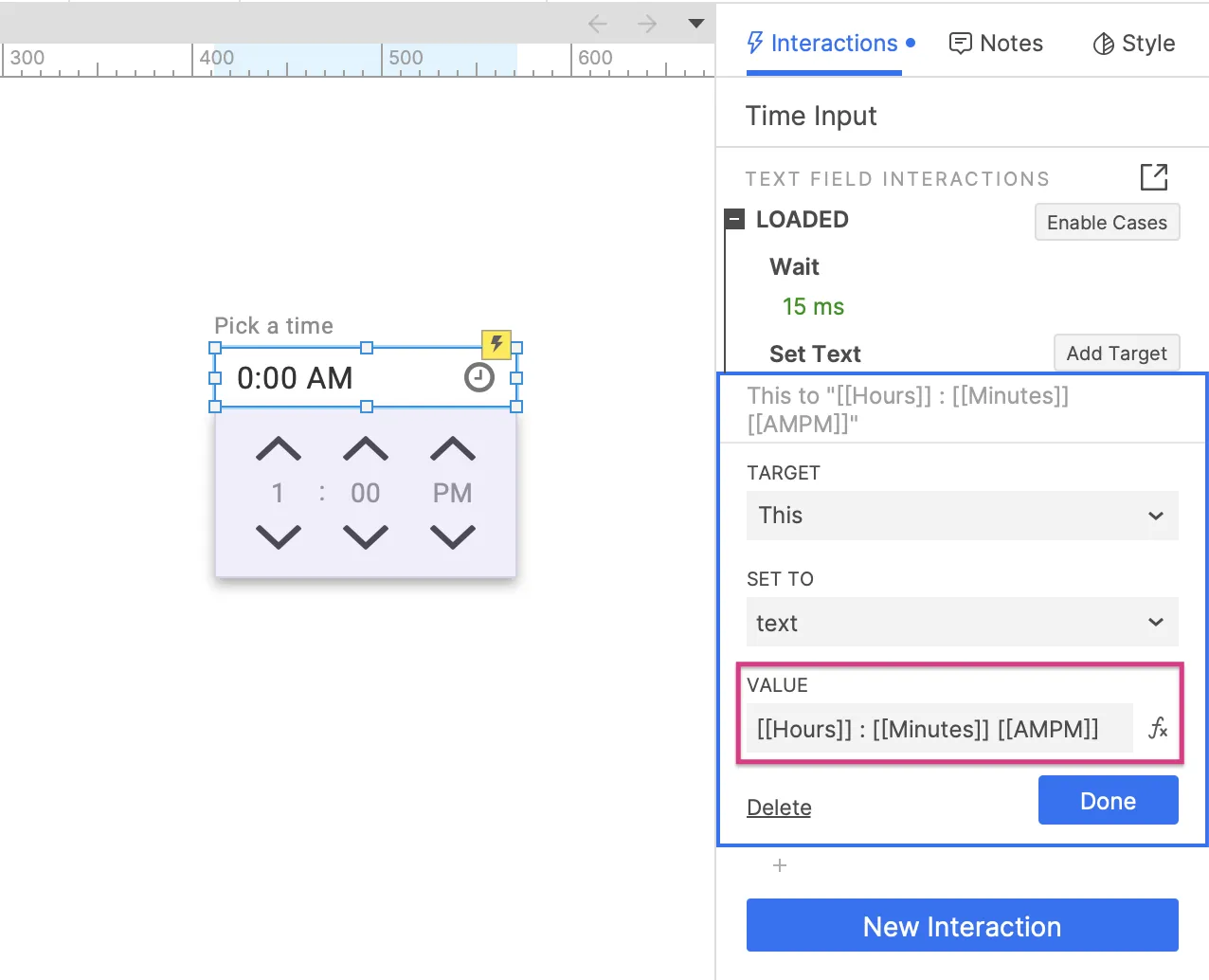1209x980 pixels.
Task: Click the plus icon to add action
Action: [x=780, y=865]
